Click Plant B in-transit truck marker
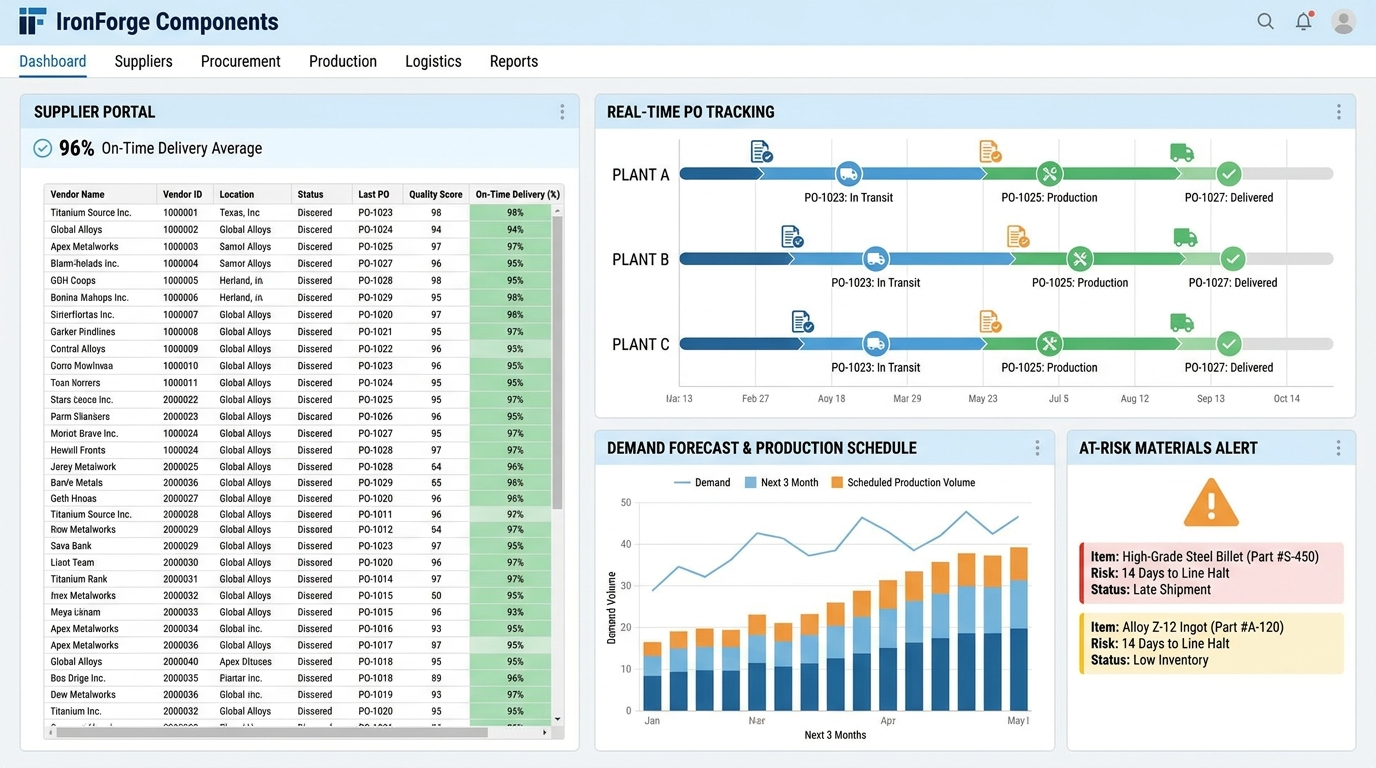The image size is (1376, 768). tap(876, 259)
